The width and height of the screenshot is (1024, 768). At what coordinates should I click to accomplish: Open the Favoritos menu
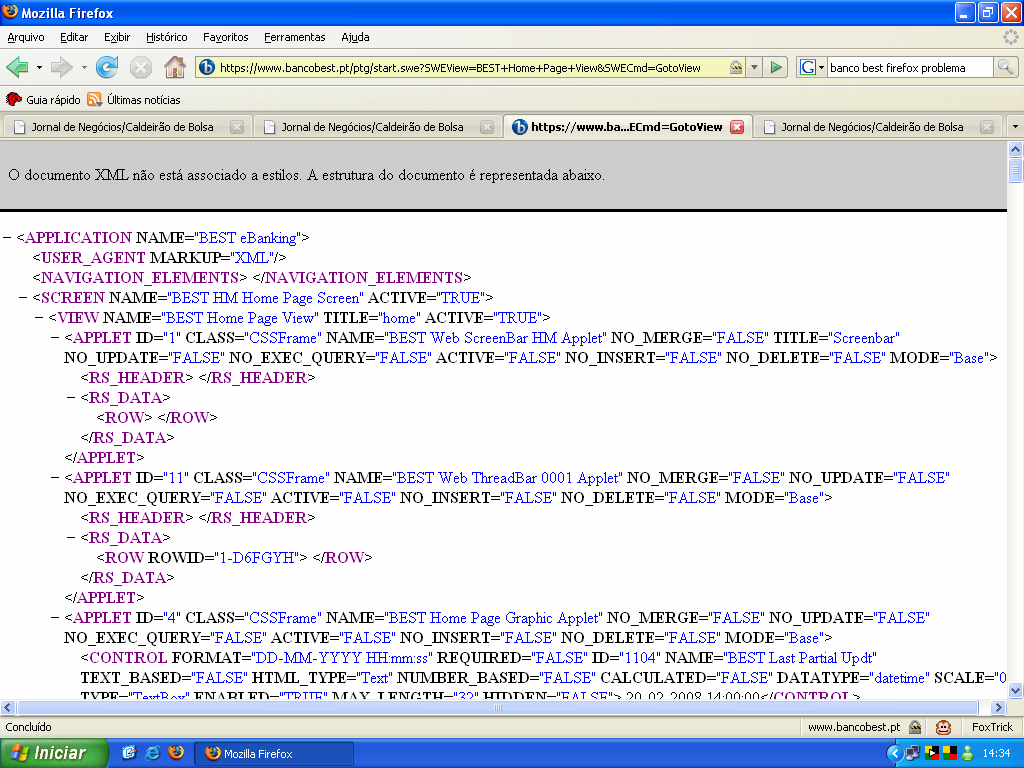[x=226, y=37]
